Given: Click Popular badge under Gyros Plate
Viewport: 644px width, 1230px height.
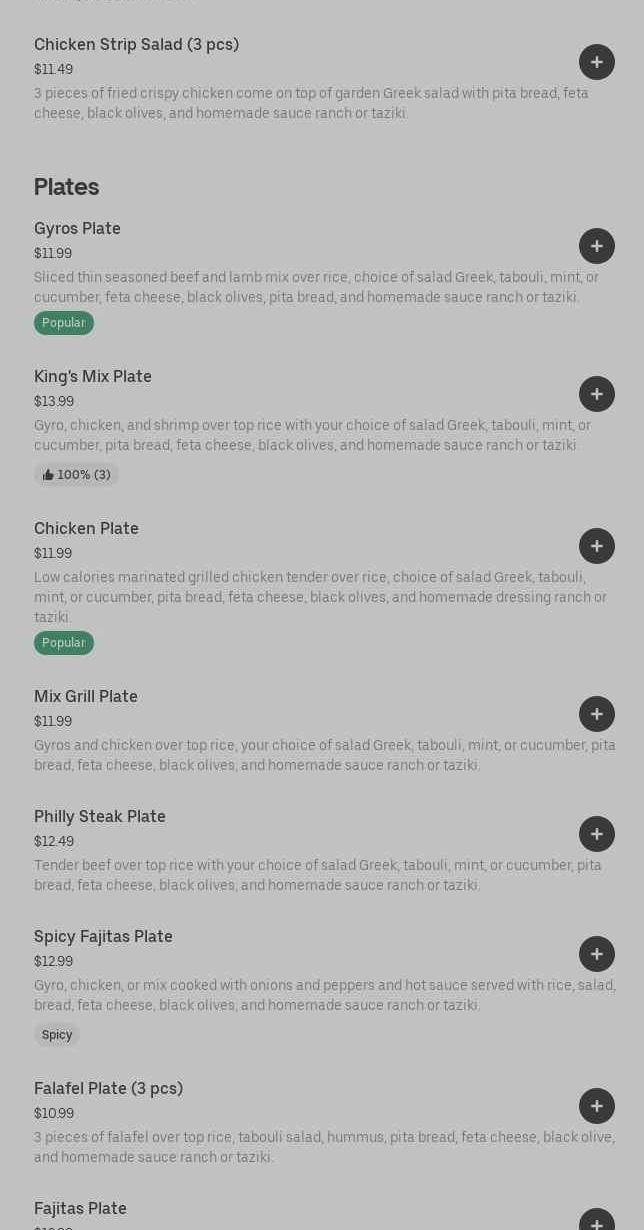Looking at the screenshot, I should [x=64, y=323].
